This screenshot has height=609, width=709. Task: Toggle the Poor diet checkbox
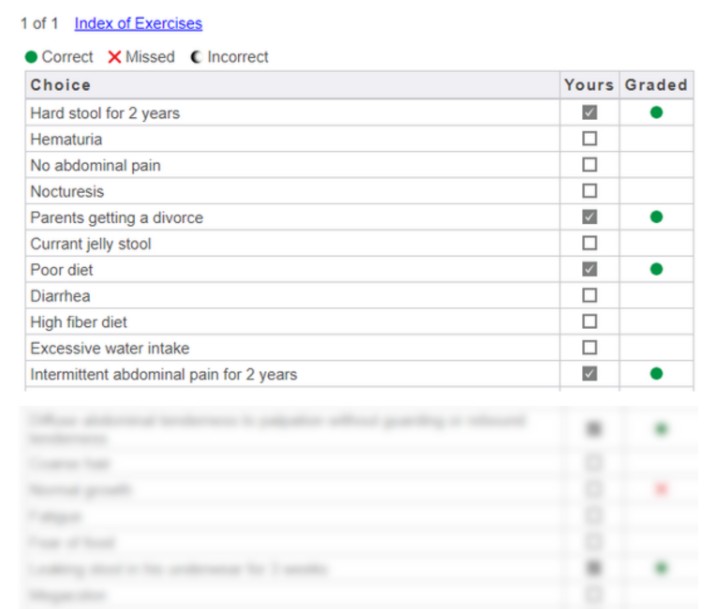pyautogui.click(x=590, y=269)
